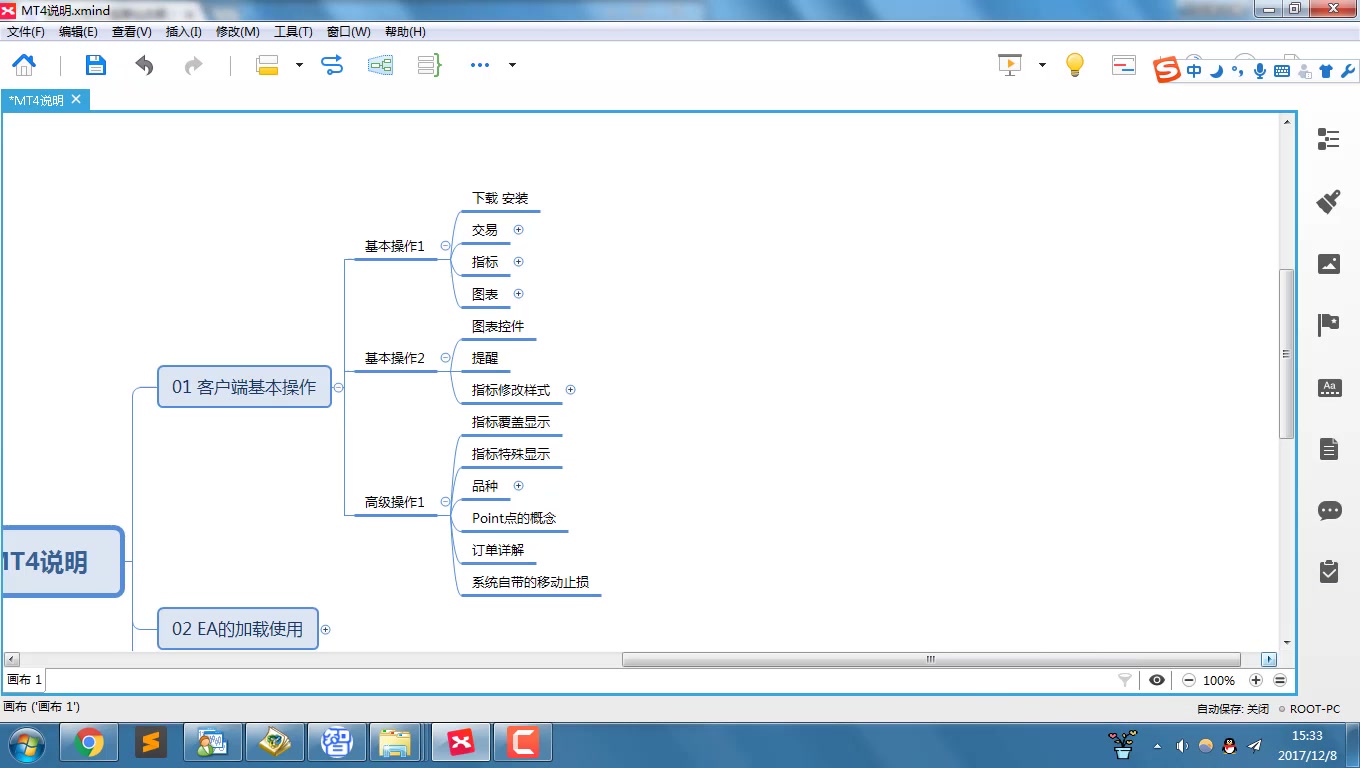The width and height of the screenshot is (1360, 768).
Task: Launch brainstorming mode with the light bulb
Action: (x=1075, y=65)
